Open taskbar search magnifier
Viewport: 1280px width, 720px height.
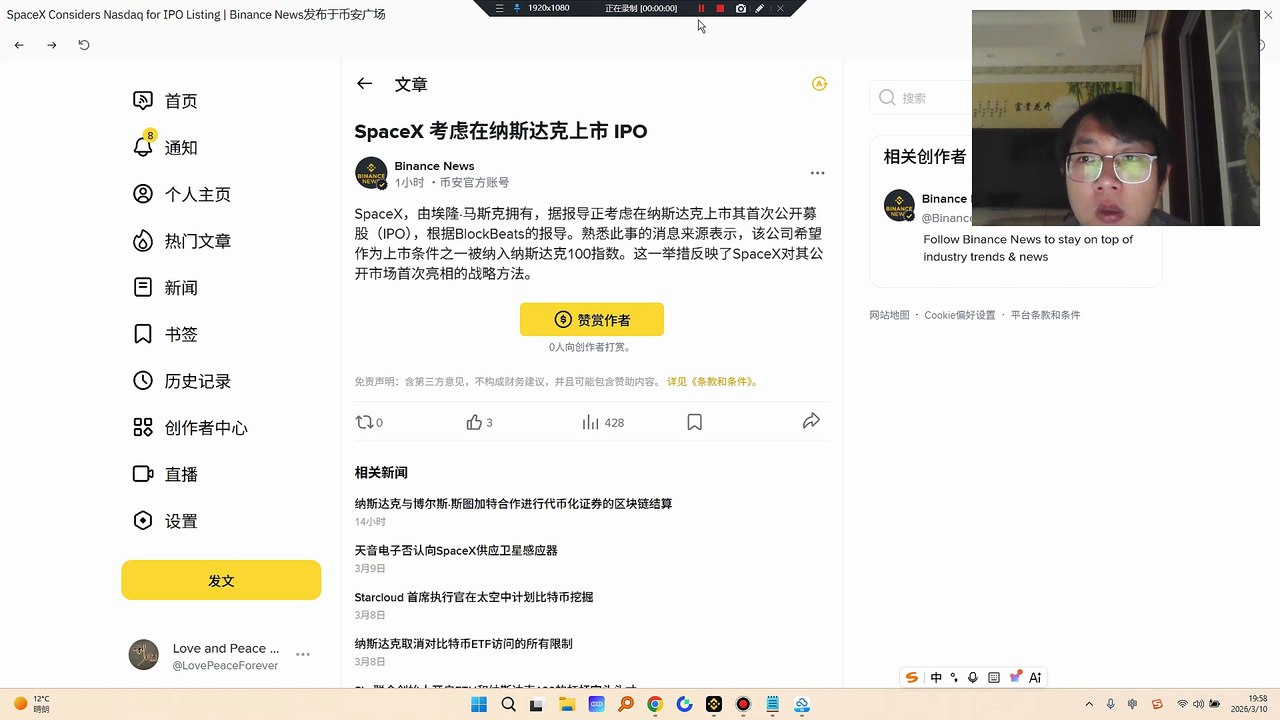pyautogui.click(x=508, y=704)
